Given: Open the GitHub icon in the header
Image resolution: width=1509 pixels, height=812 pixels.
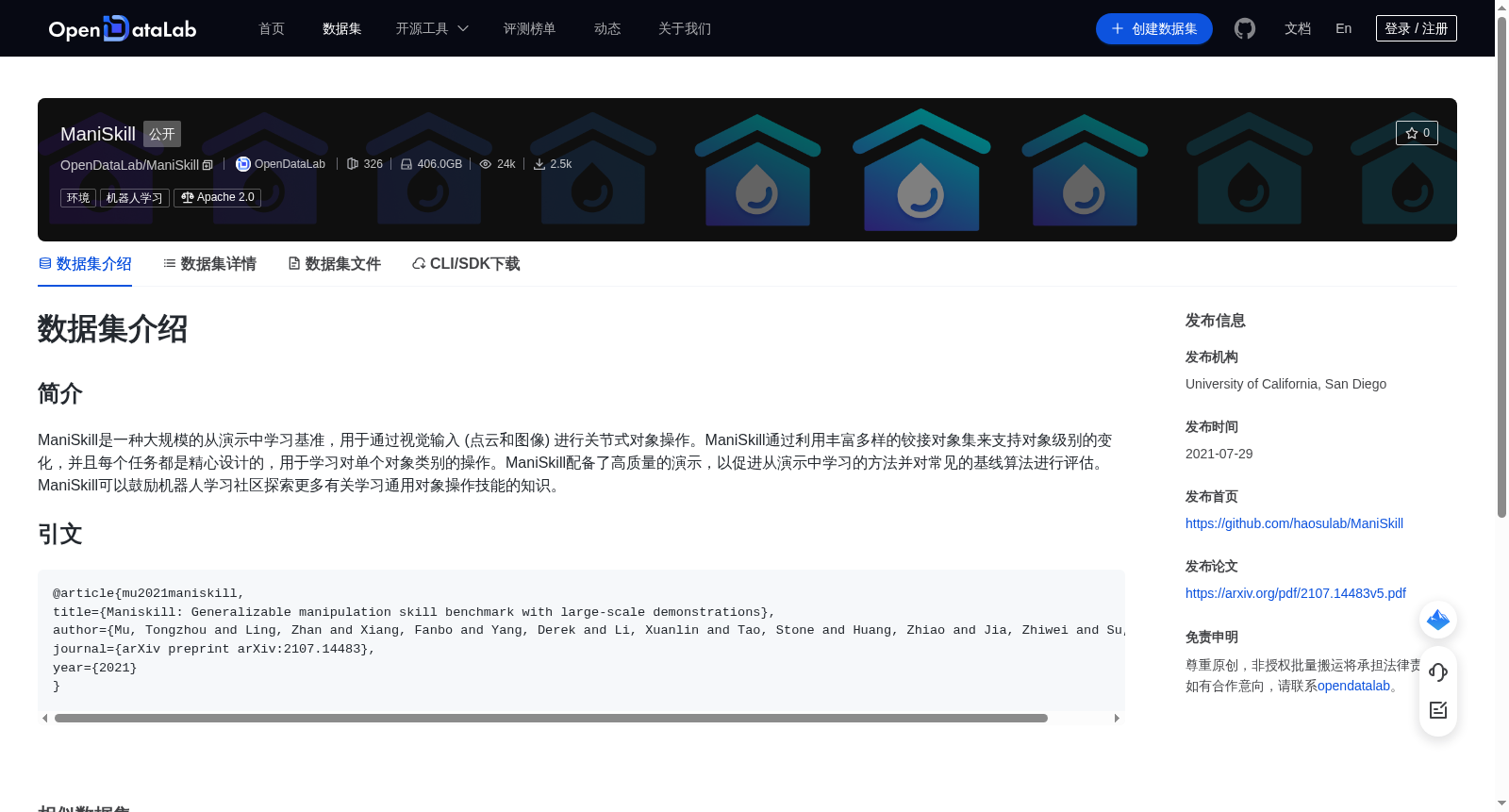Looking at the screenshot, I should pyautogui.click(x=1245, y=28).
